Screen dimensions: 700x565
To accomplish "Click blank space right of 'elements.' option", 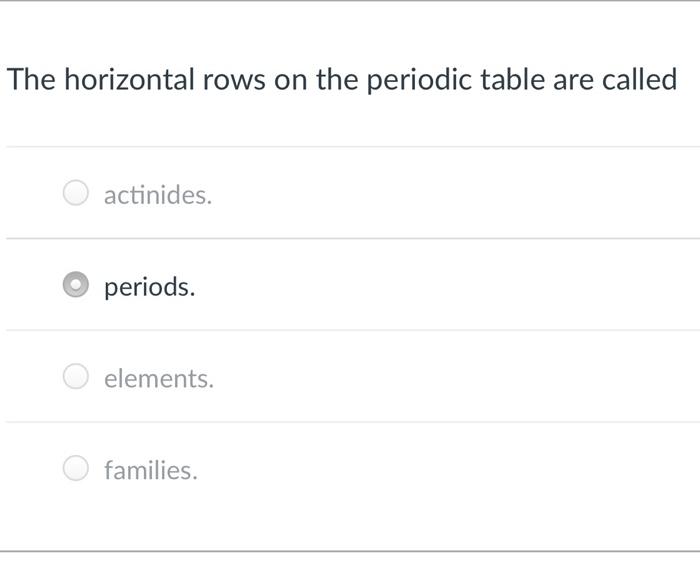I will (x=450, y=377).
